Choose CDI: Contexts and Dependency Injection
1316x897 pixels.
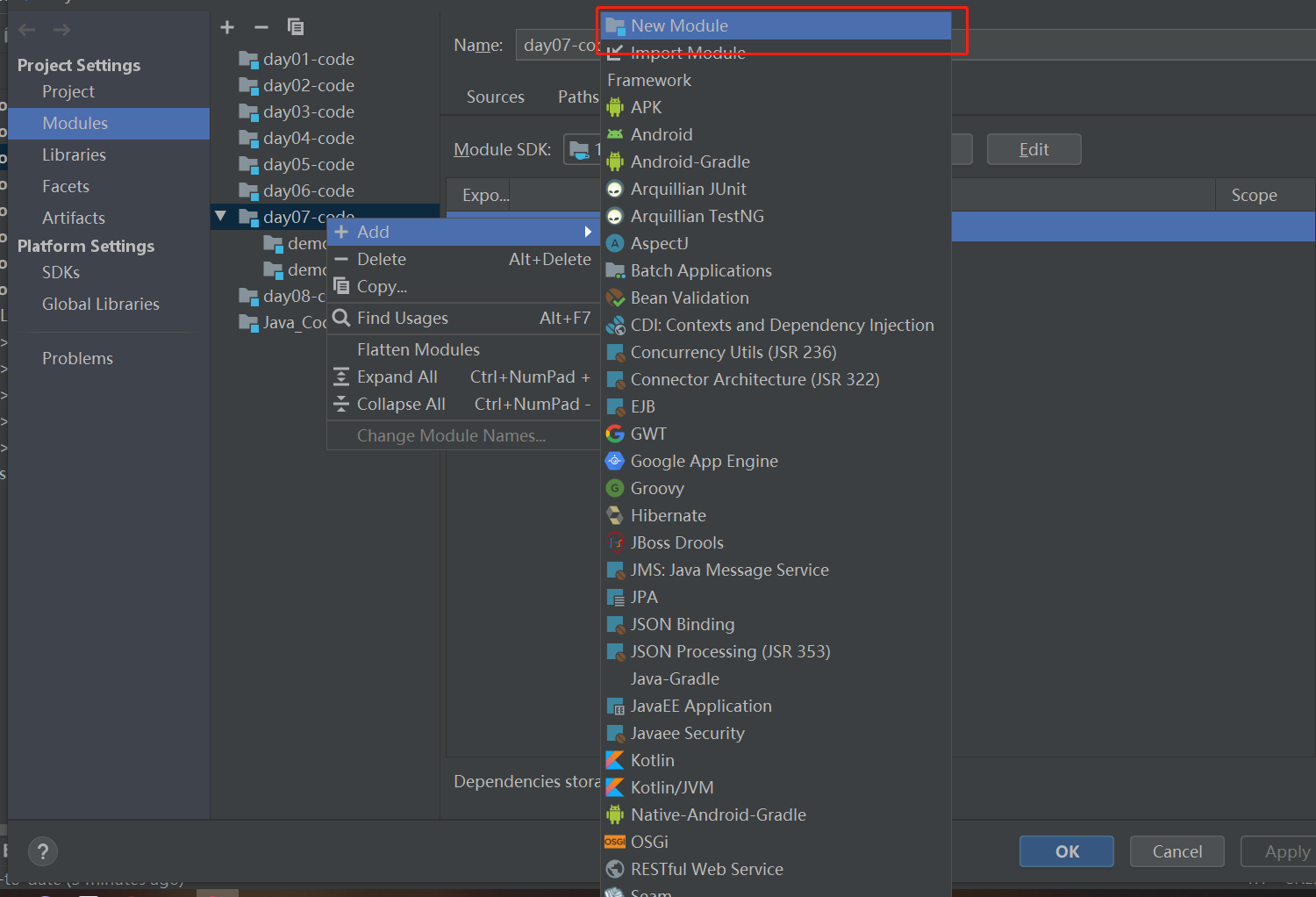(x=776, y=325)
